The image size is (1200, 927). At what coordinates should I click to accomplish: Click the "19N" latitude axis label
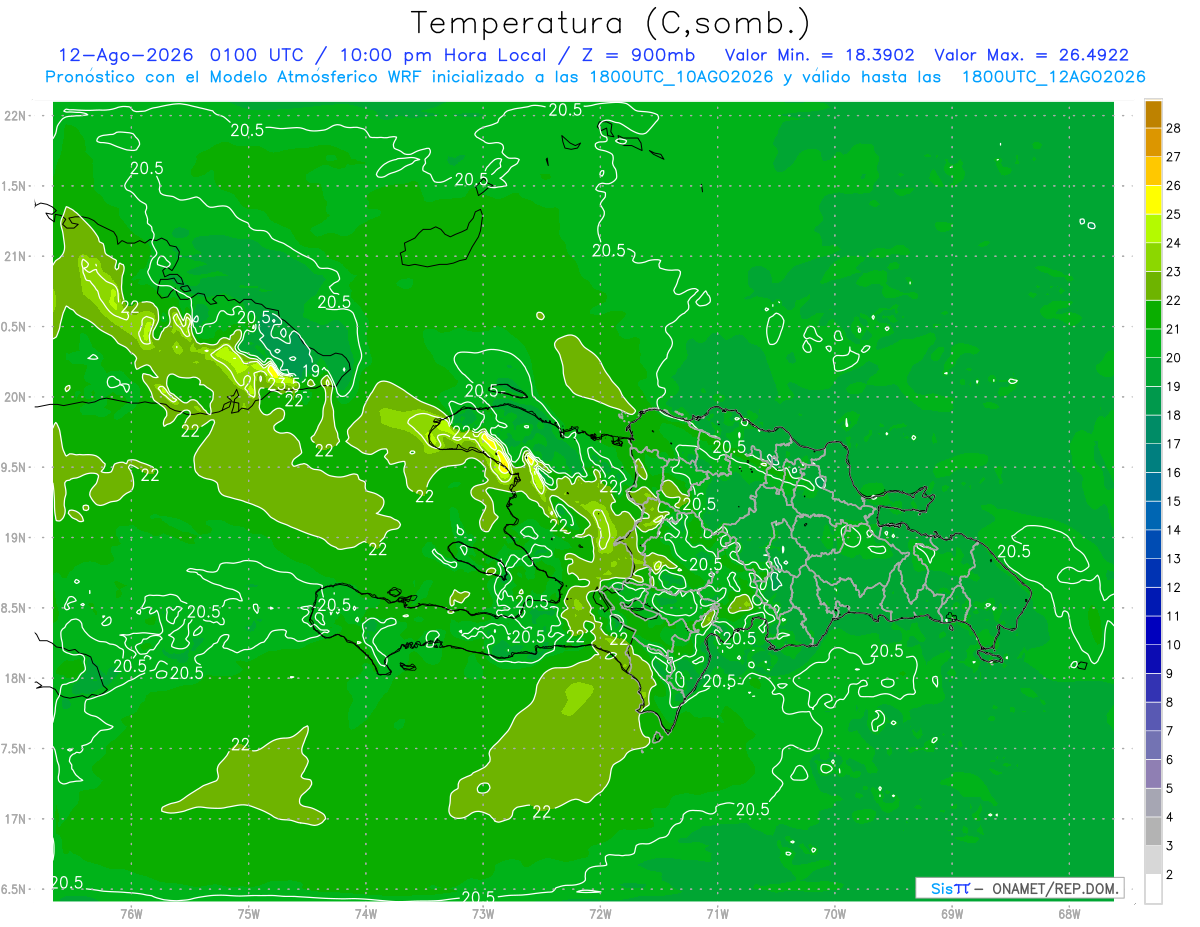click(x=15, y=538)
